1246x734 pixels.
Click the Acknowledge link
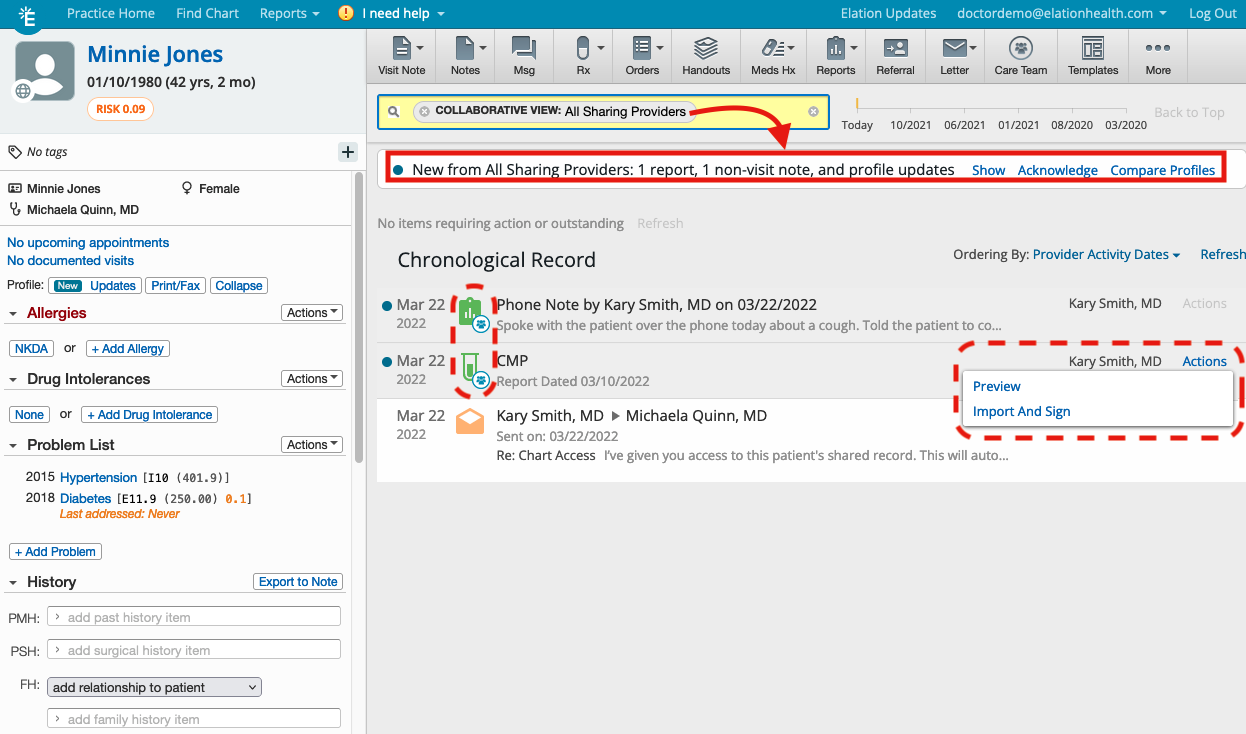[1057, 170]
